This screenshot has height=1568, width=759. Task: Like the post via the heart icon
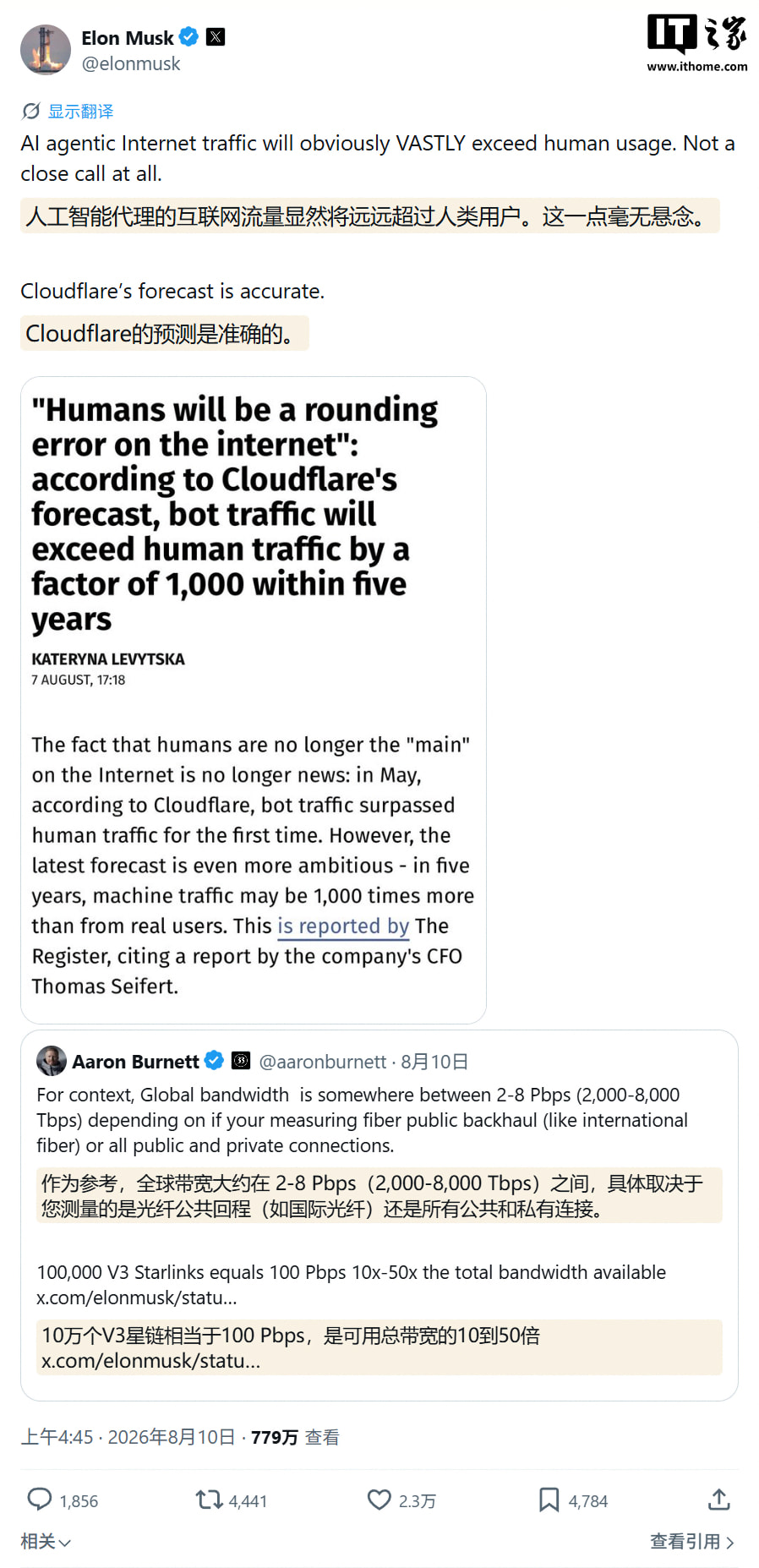[379, 1500]
